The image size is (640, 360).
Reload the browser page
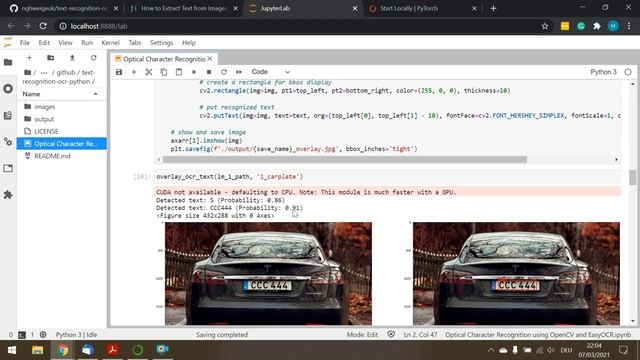(43, 26)
